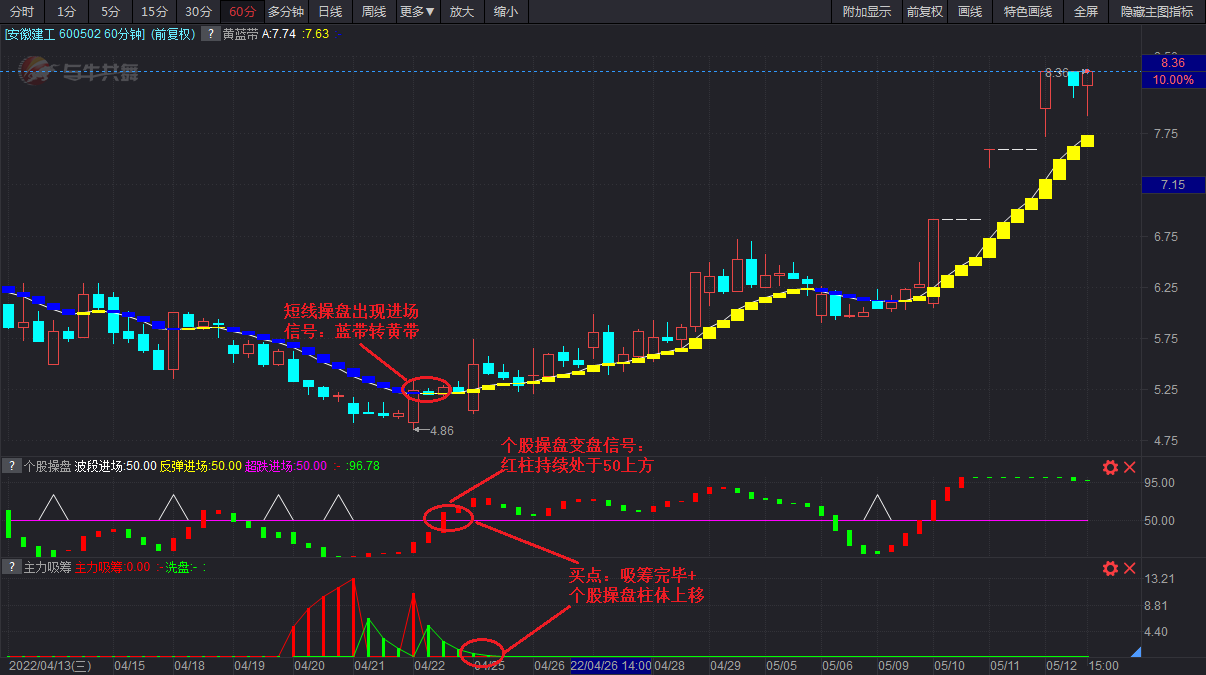
Task: Switch to 日线 daily chart
Action: [x=330, y=12]
